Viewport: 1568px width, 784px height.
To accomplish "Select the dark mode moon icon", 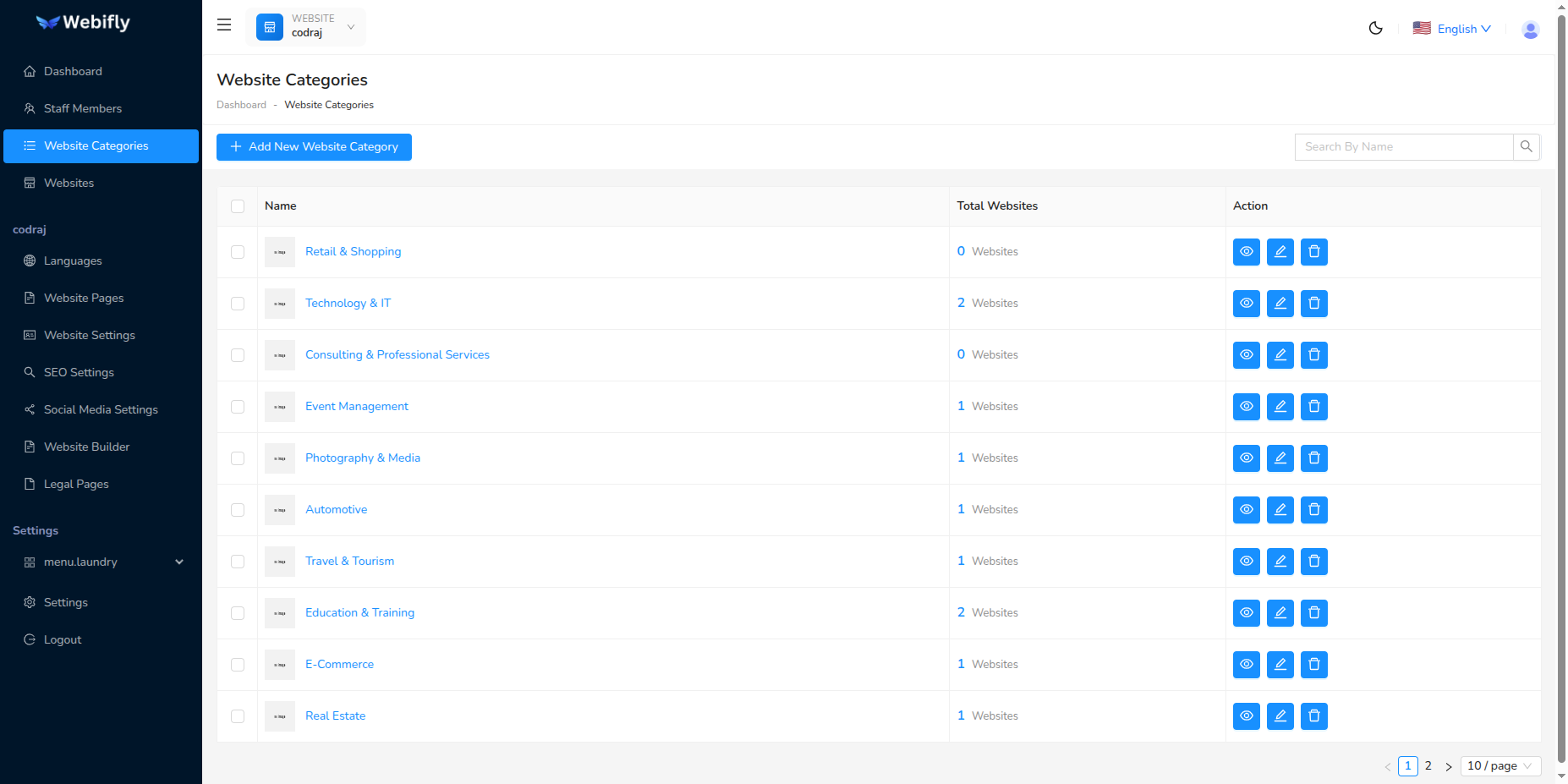I will [x=1375, y=28].
